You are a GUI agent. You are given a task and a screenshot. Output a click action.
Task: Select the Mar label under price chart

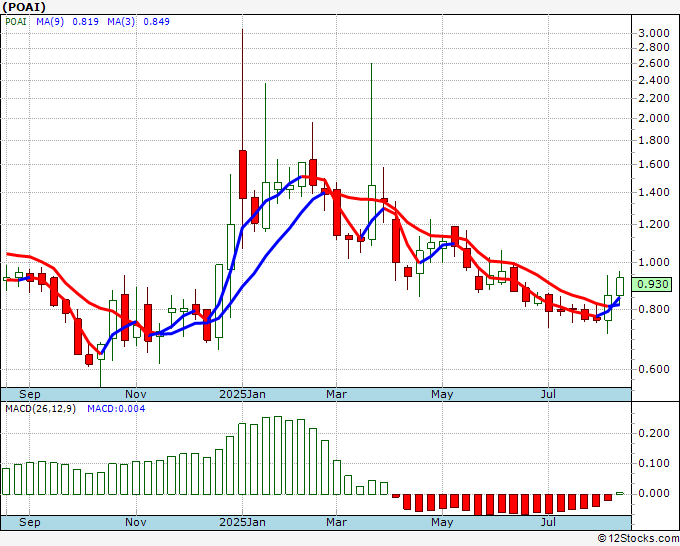(336, 394)
